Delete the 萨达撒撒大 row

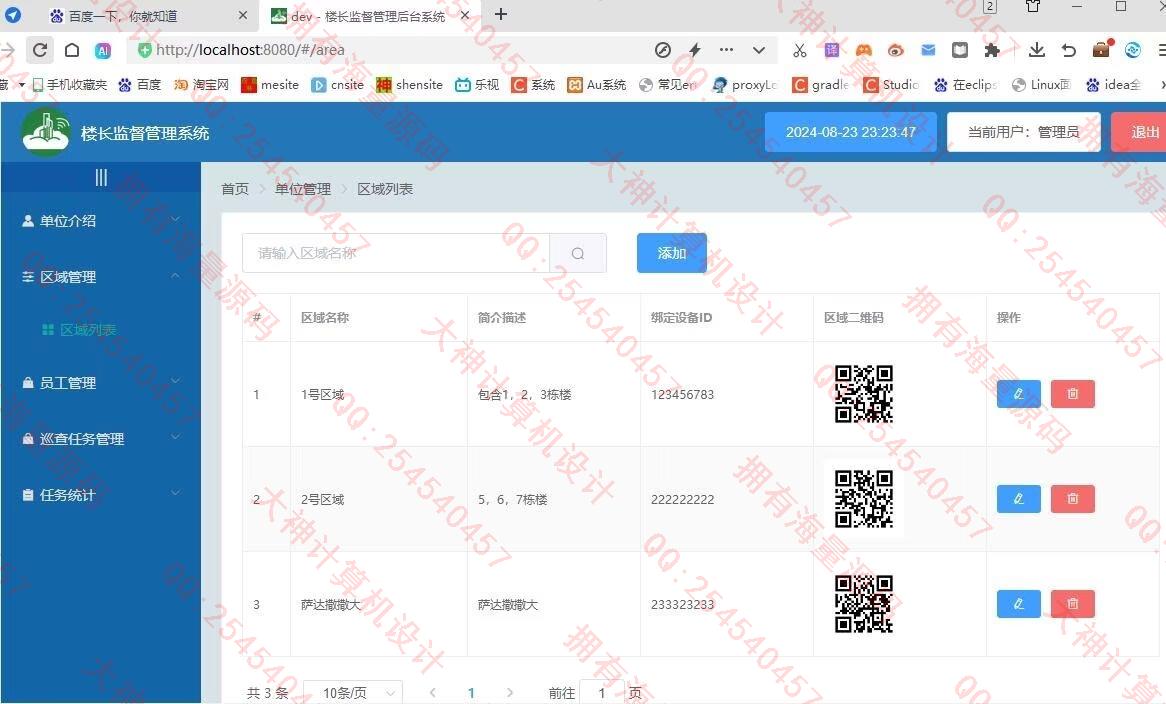pyautogui.click(x=1073, y=604)
